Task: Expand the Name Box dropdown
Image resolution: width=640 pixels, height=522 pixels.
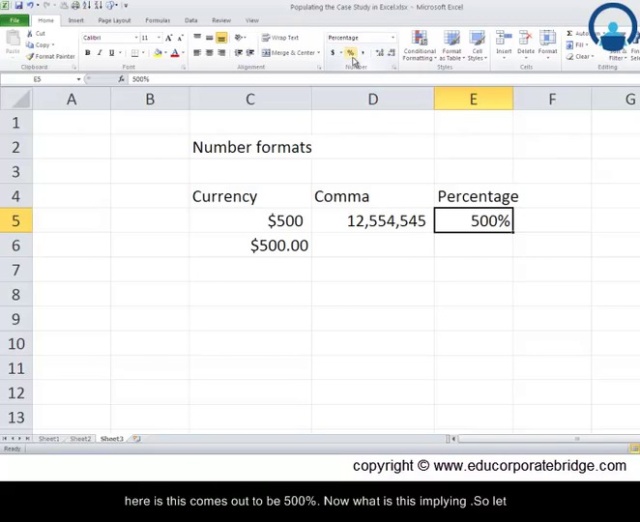Action: point(78,79)
